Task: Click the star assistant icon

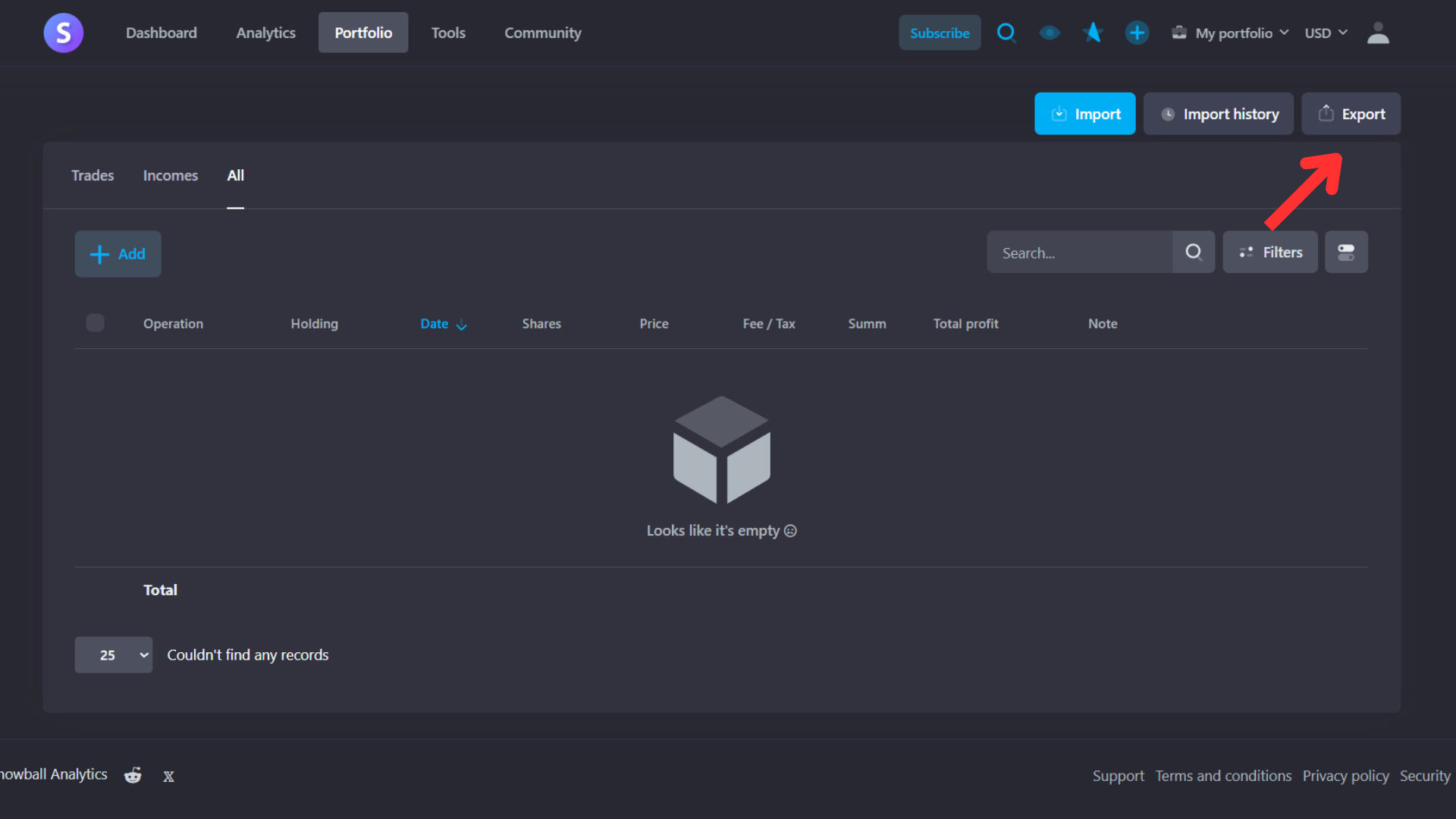Action: coord(1093,33)
